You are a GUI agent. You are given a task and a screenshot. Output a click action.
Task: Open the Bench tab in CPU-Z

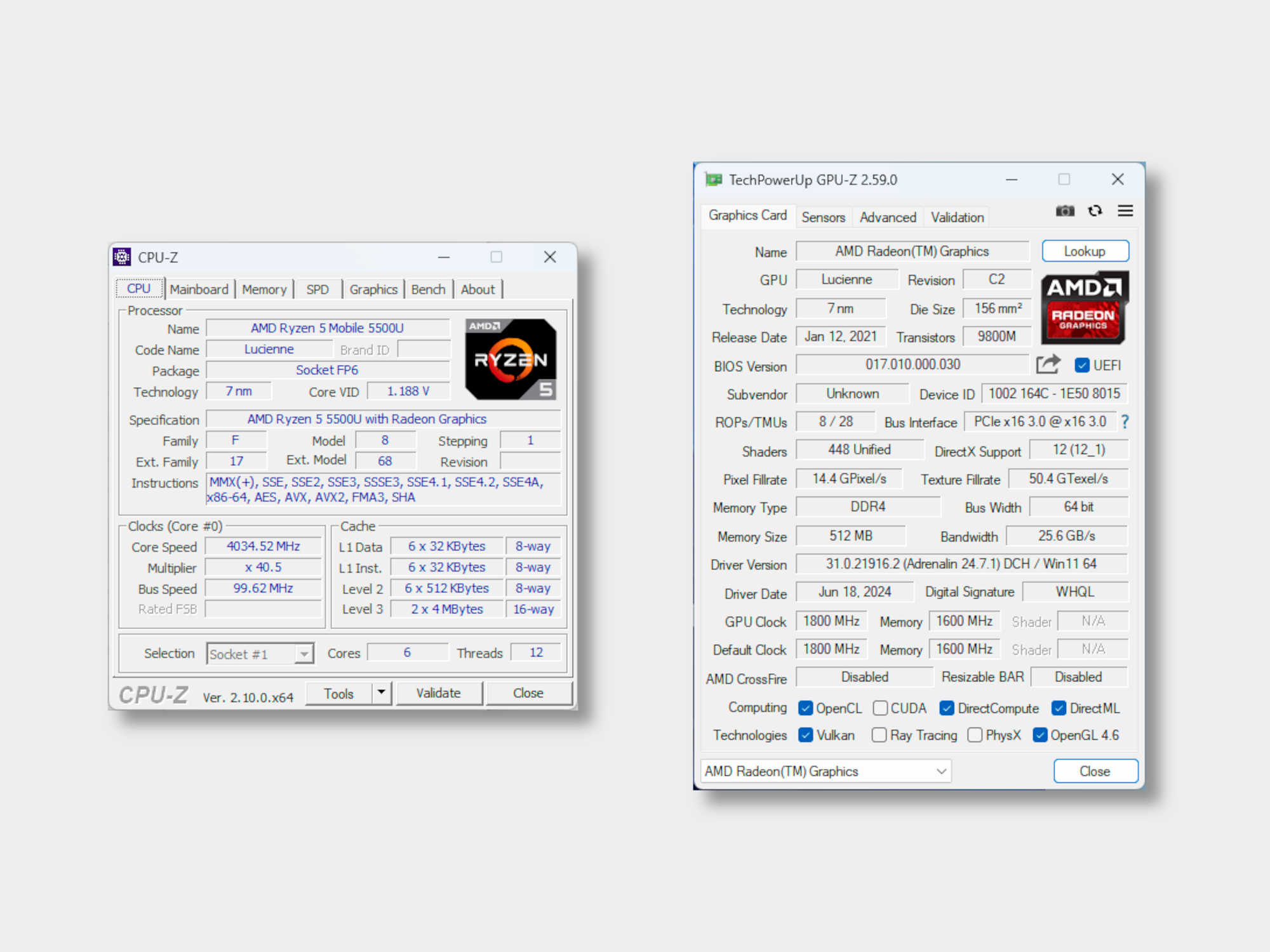pyautogui.click(x=428, y=289)
